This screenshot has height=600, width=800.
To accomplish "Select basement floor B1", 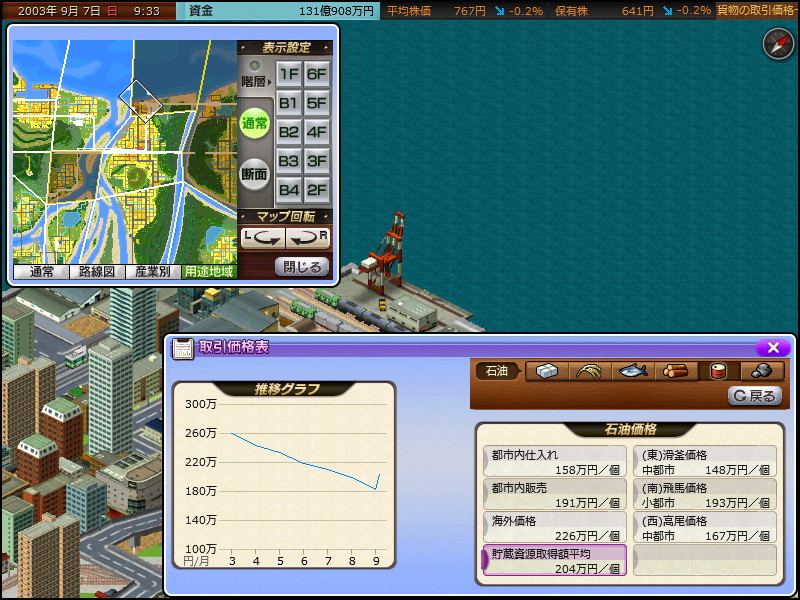I will pyautogui.click(x=289, y=104).
